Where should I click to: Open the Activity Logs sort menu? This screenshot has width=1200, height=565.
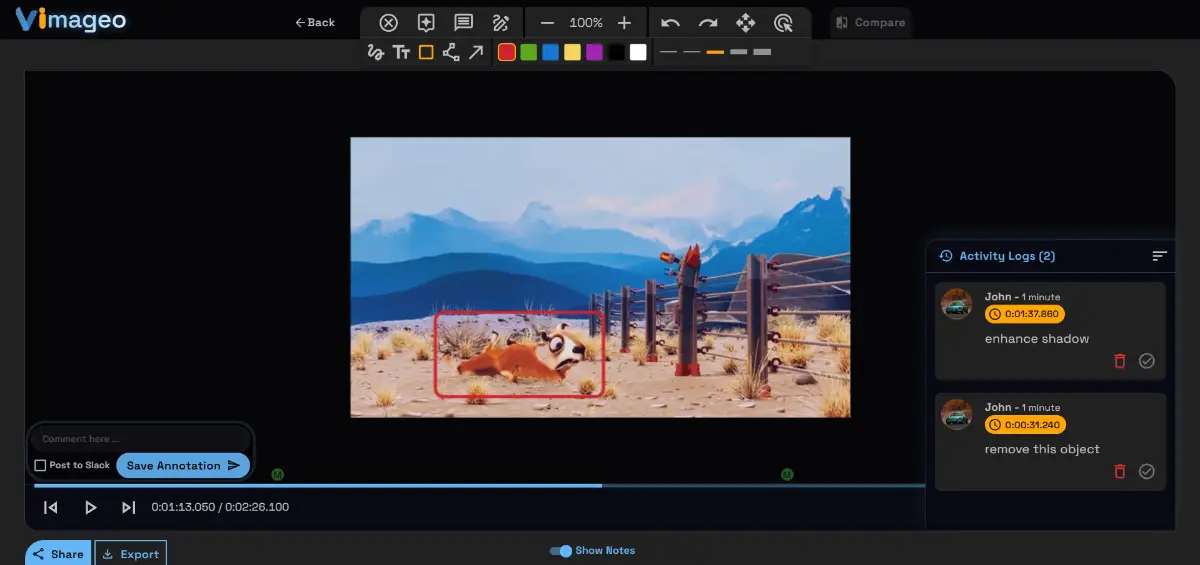1159,256
